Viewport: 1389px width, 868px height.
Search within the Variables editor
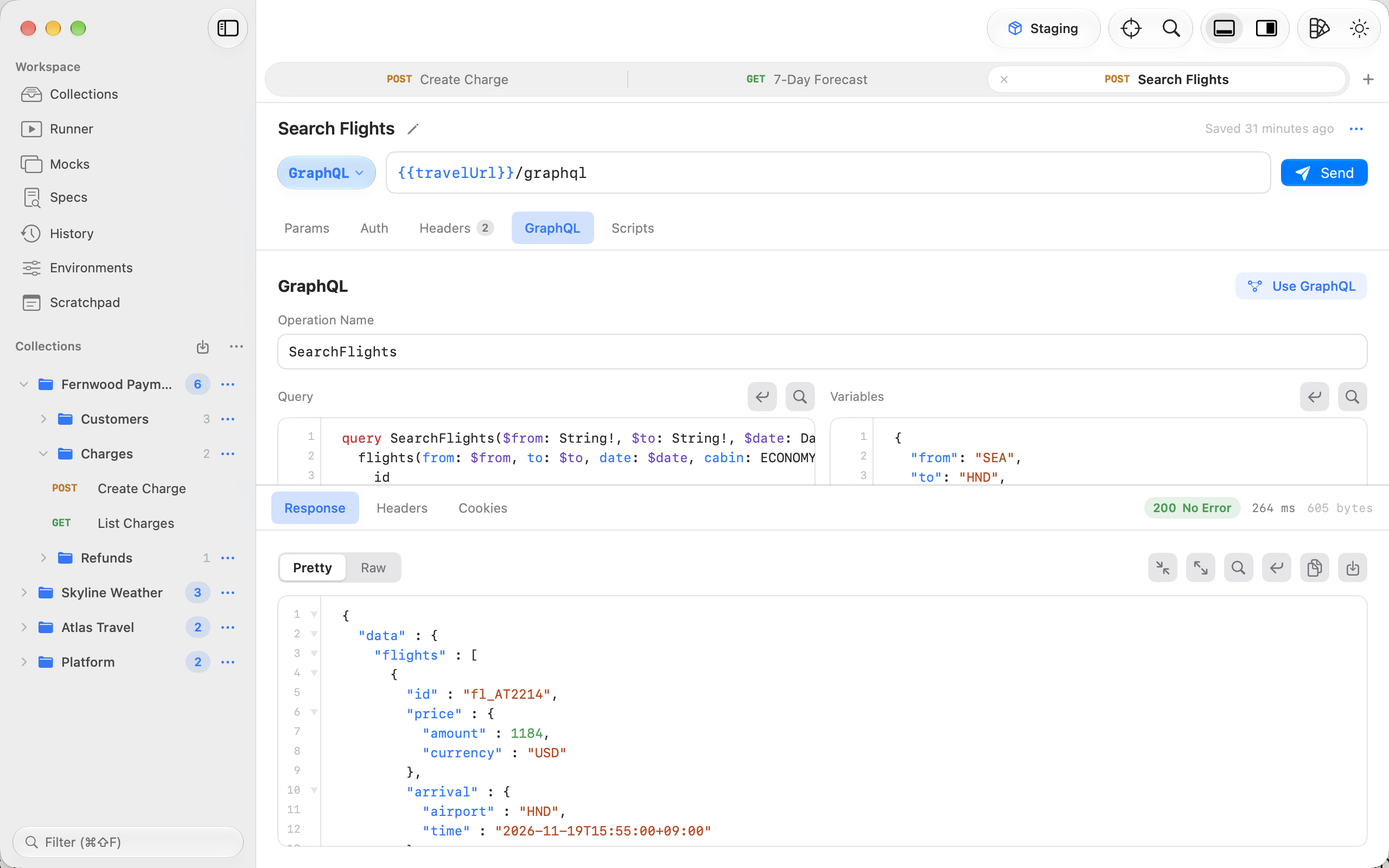(1352, 397)
